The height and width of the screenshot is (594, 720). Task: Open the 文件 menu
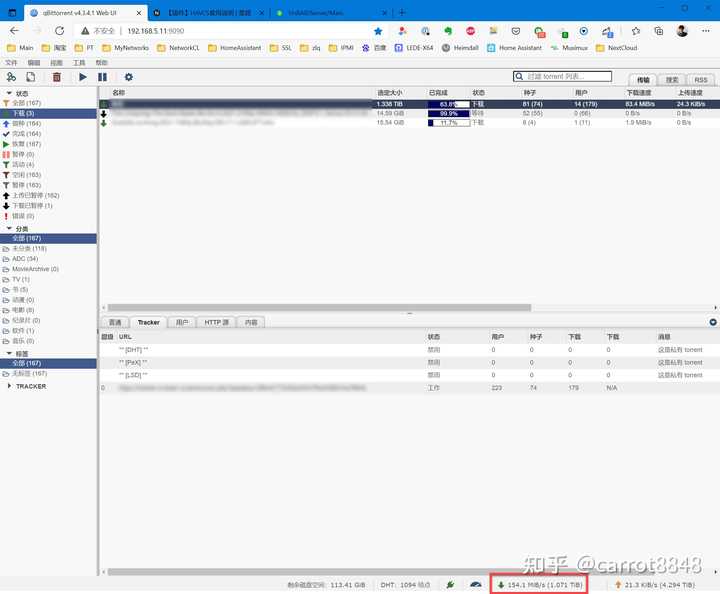[11, 62]
